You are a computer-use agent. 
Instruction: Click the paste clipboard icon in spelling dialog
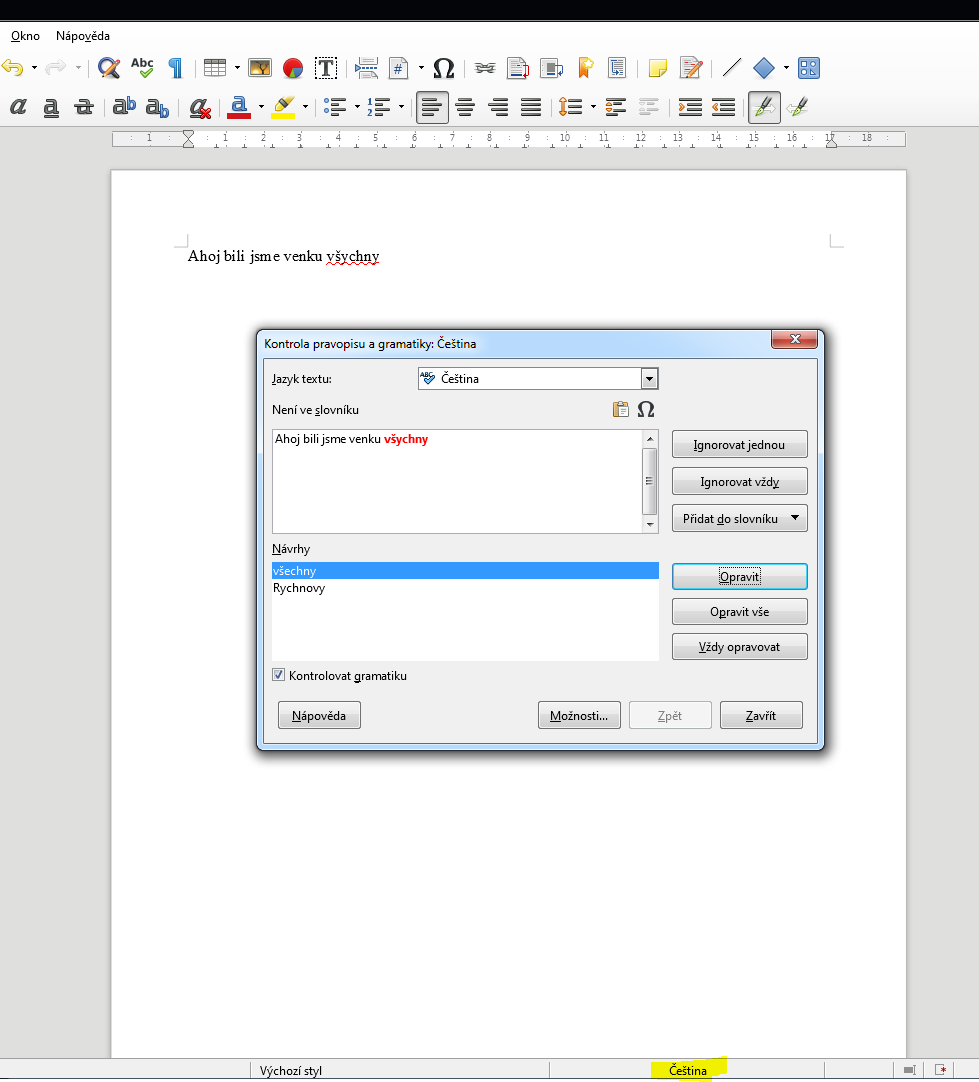[621, 409]
